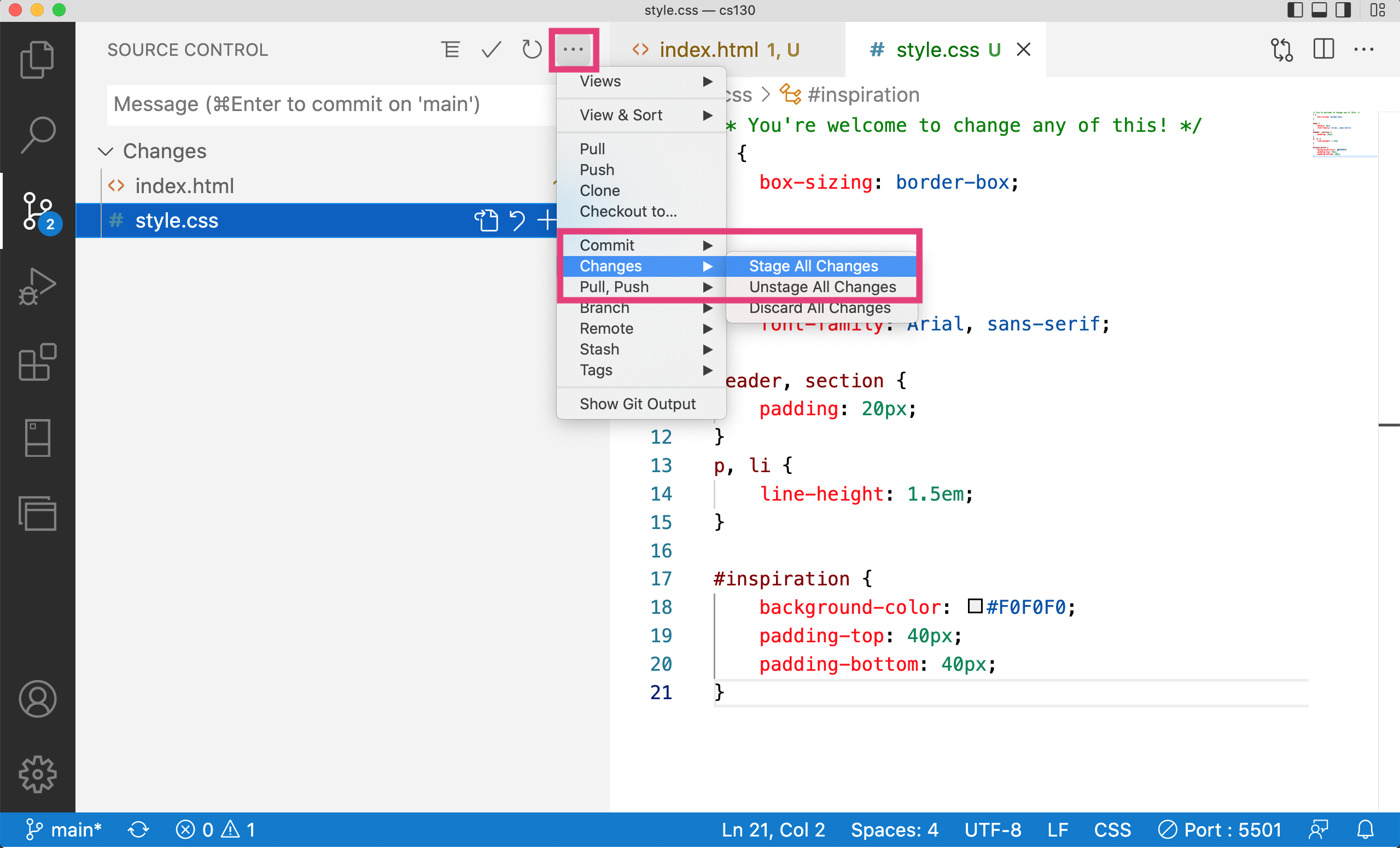Toggle primary side bar layout button
The width and height of the screenshot is (1400, 848).
coord(1294,10)
